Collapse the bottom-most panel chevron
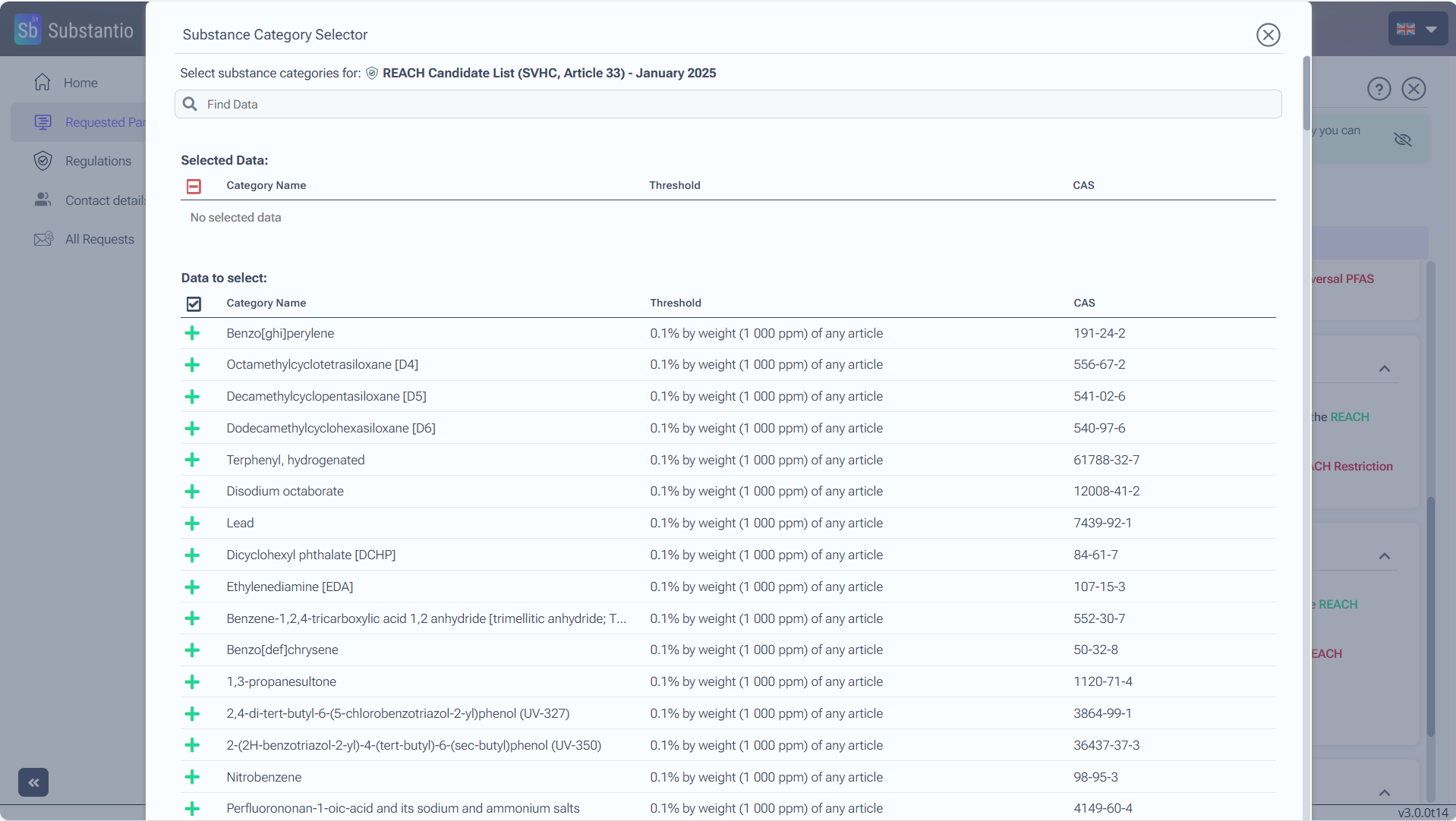1456x821 pixels. (x=1384, y=793)
